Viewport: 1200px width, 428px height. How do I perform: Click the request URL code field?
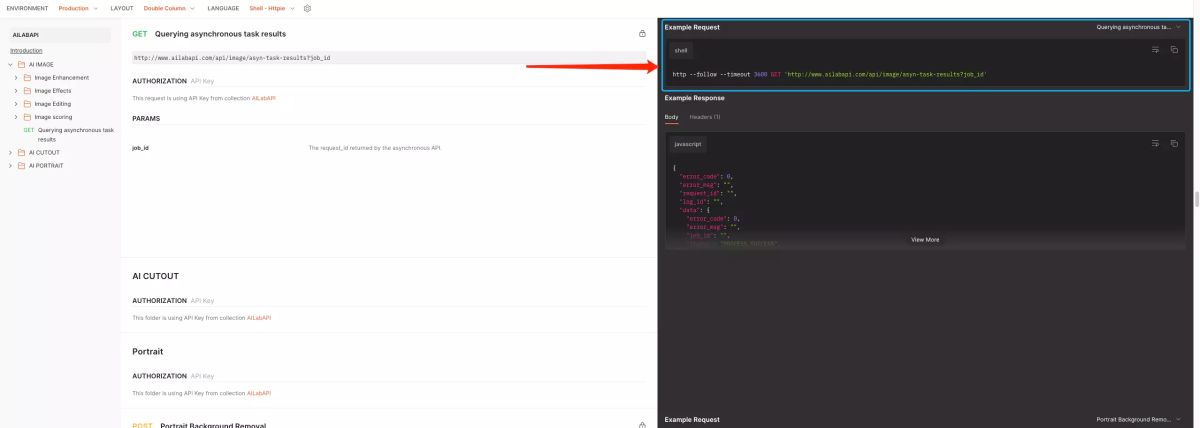click(389, 58)
